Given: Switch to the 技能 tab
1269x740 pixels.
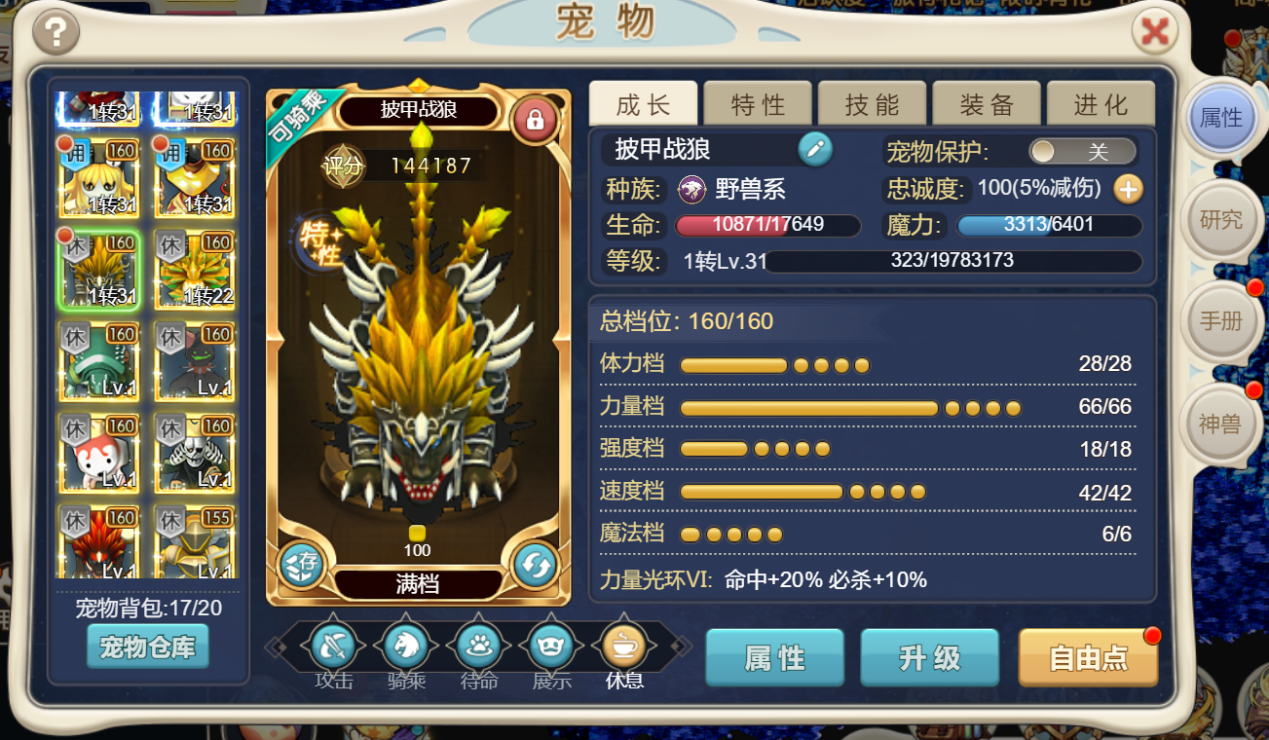Looking at the screenshot, I should [872, 104].
